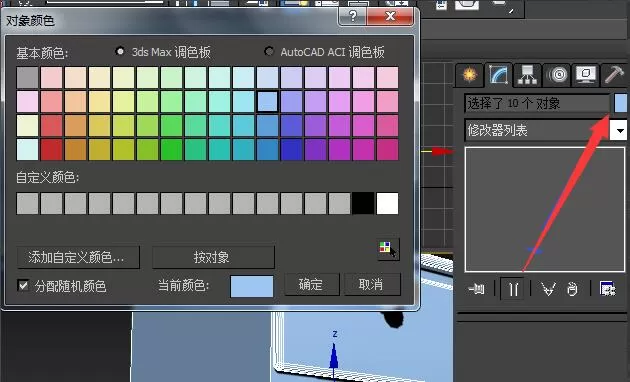630x382 pixels.
Task: Confirm with the OK (确定) button
Action: click(312, 284)
